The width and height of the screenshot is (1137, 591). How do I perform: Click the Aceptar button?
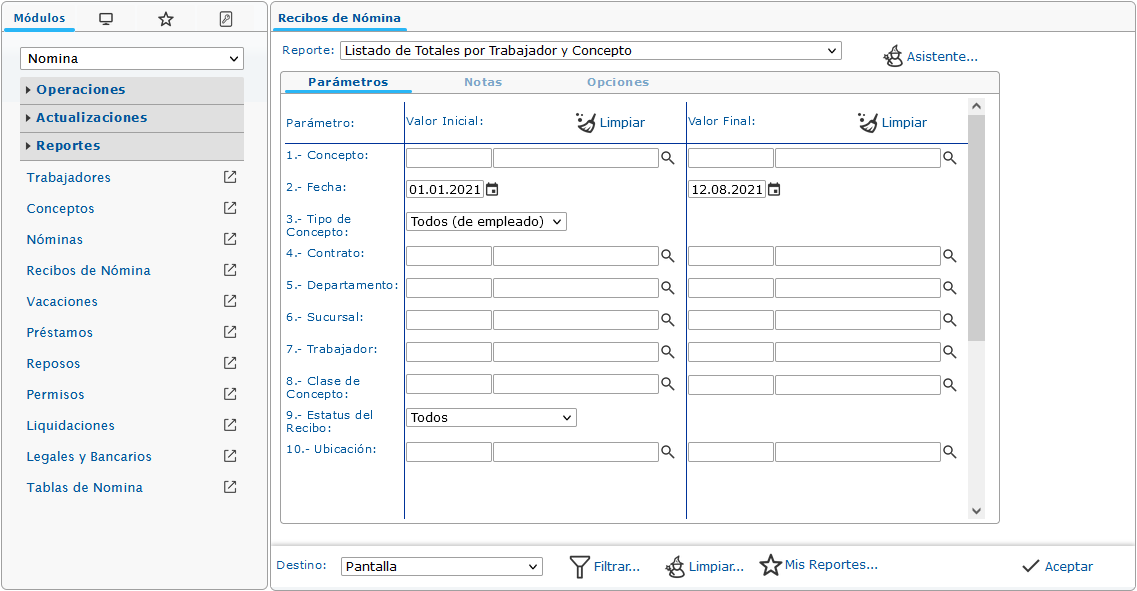[1057, 567]
